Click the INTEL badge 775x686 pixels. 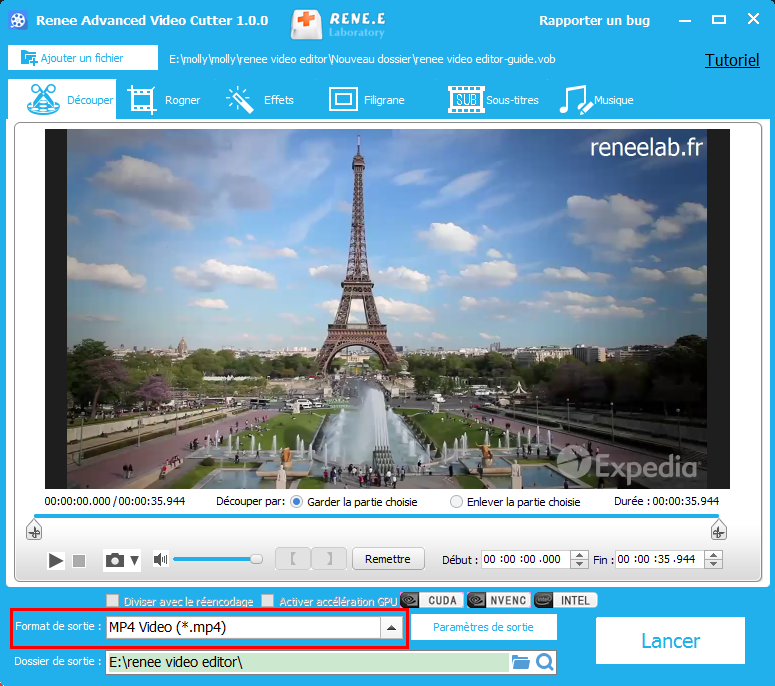click(566, 600)
